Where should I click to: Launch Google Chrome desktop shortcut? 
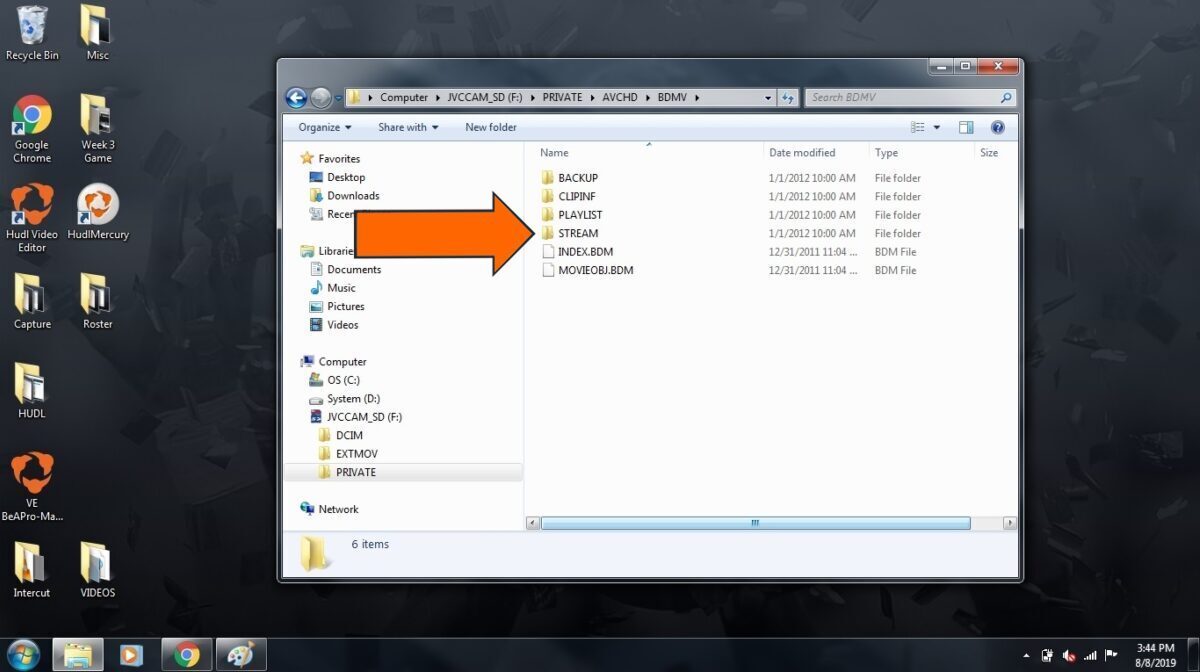click(x=32, y=129)
